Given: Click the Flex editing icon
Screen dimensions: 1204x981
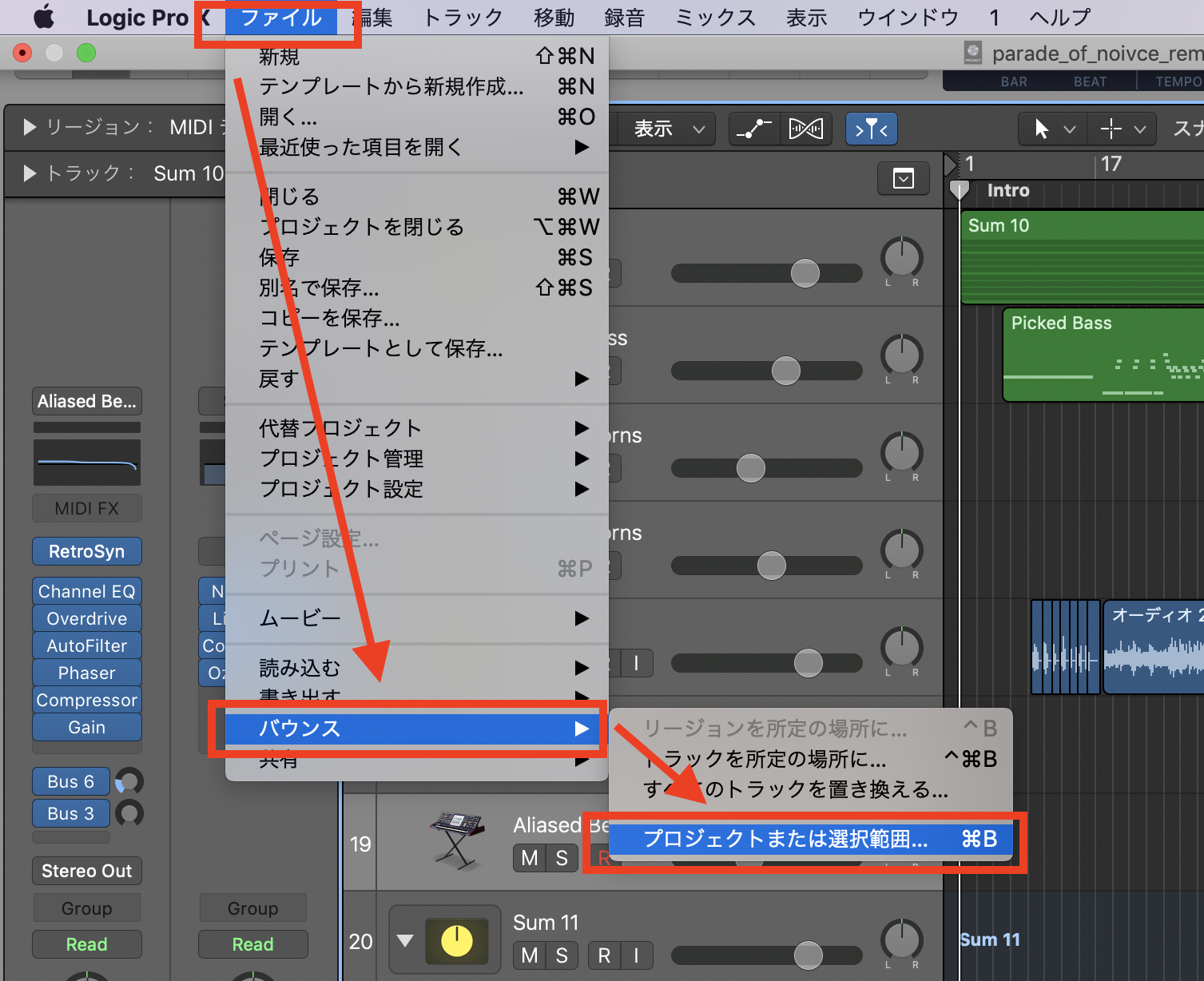Looking at the screenshot, I should pyautogui.click(x=806, y=129).
